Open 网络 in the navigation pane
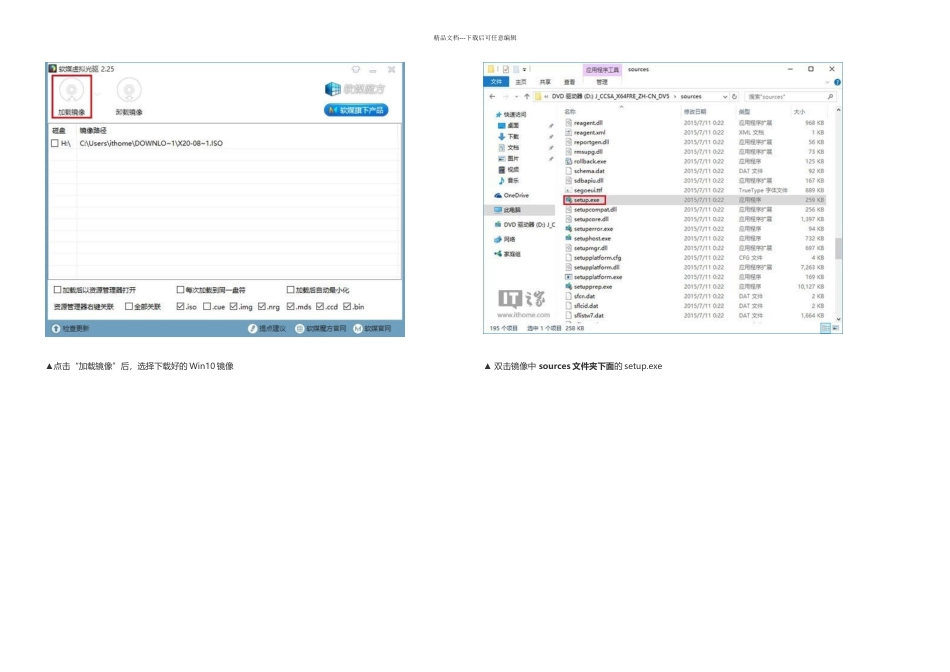 pos(505,239)
